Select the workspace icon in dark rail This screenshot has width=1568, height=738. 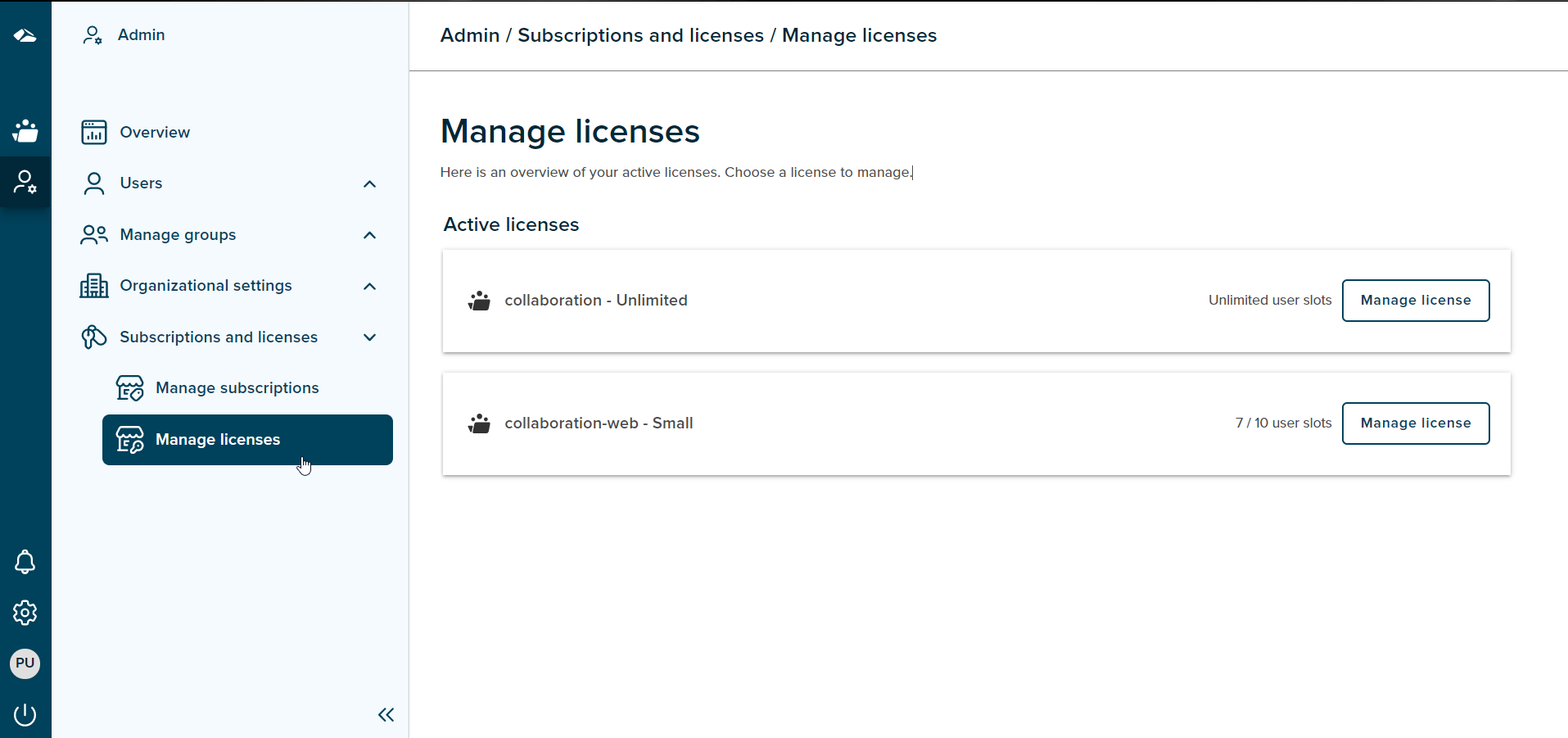click(25, 131)
